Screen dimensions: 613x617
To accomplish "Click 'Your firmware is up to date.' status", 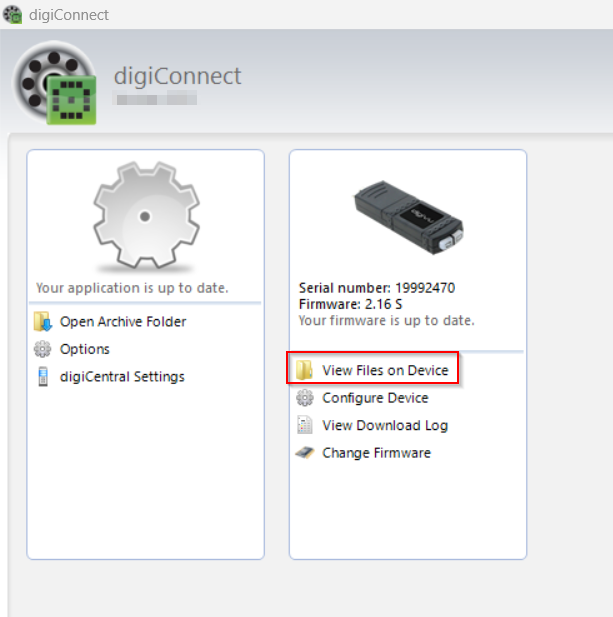I will point(386,321).
